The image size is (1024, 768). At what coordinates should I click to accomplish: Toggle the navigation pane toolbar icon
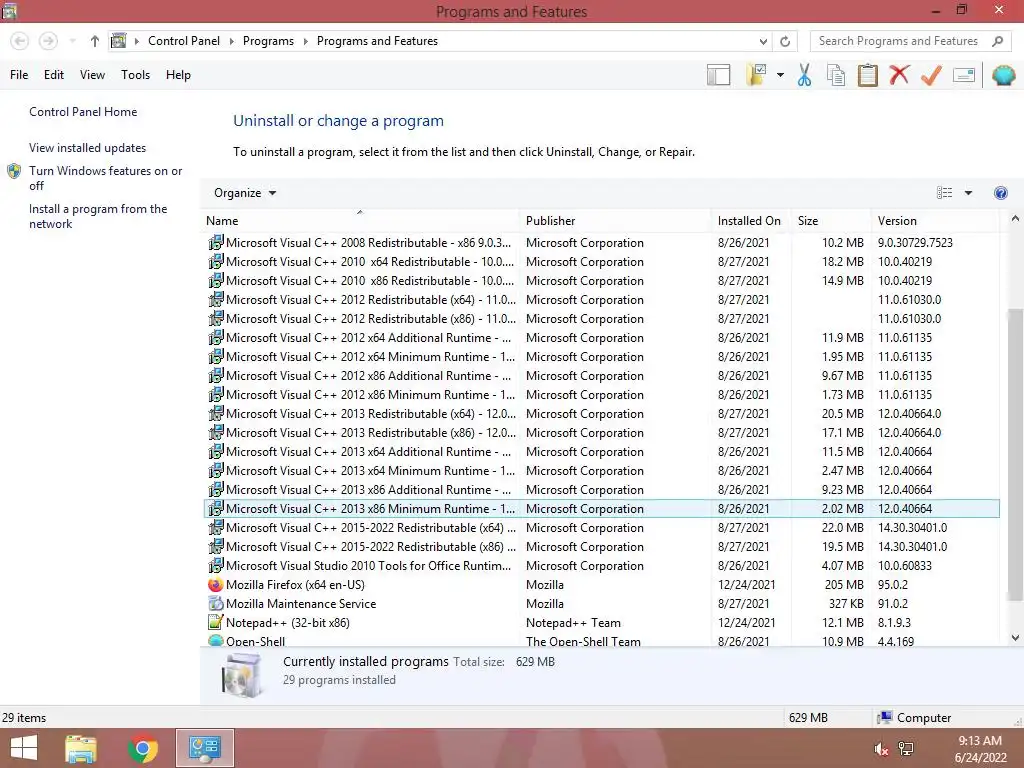(718, 75)
